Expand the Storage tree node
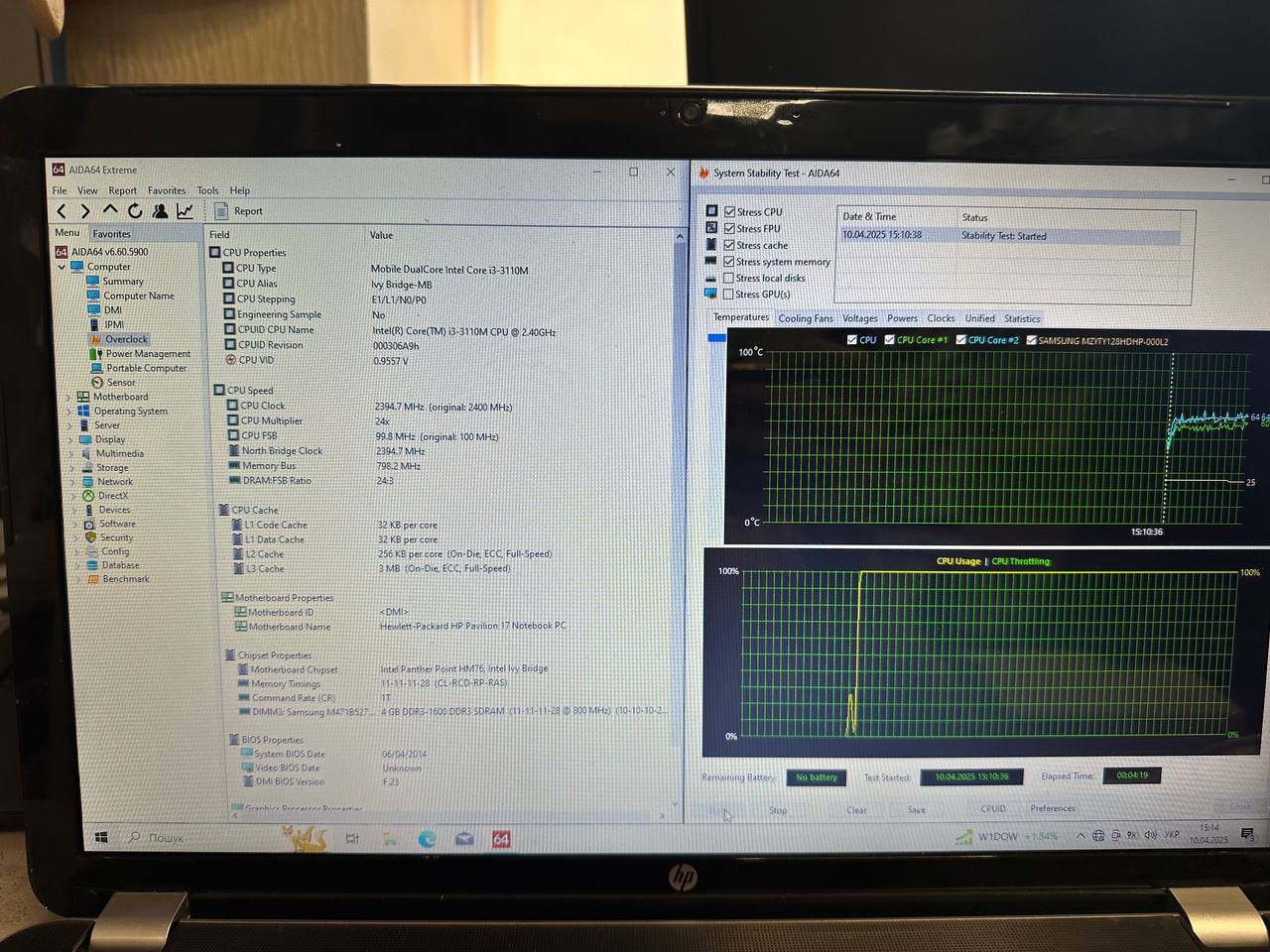 click(x=70, y=467)
